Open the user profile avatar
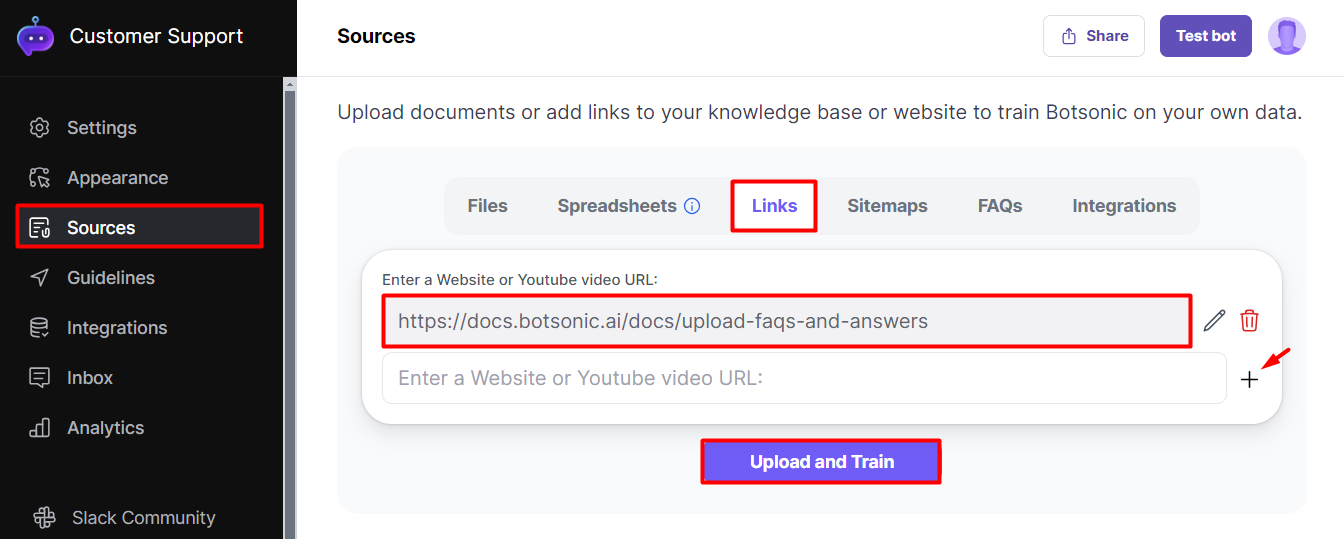This screenshot has height=539, width=1344. pyautogui.click(x=1286, y=36)
